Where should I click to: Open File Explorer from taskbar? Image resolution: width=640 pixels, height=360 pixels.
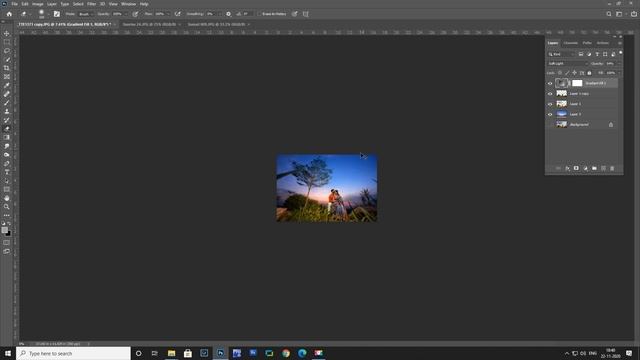pos(171,353)
